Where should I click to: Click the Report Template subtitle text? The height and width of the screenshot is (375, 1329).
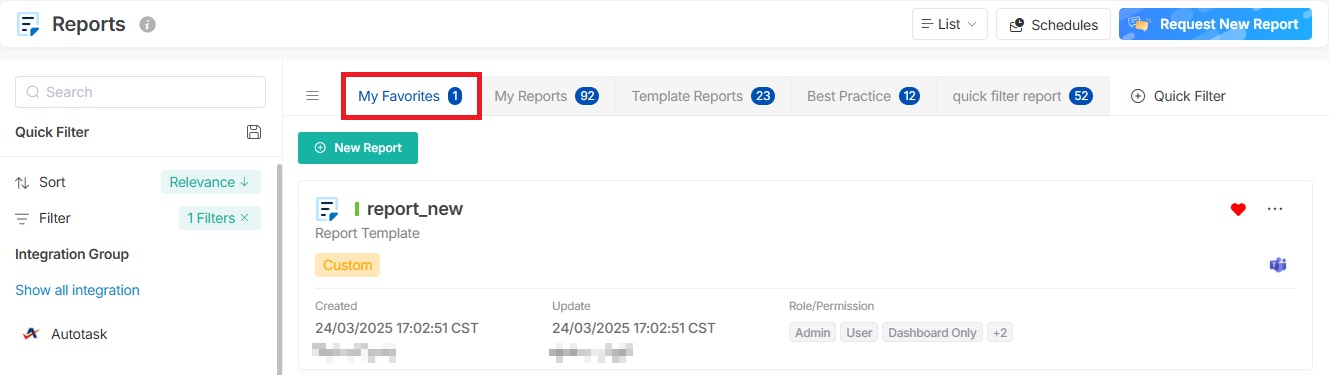[367, 233]
